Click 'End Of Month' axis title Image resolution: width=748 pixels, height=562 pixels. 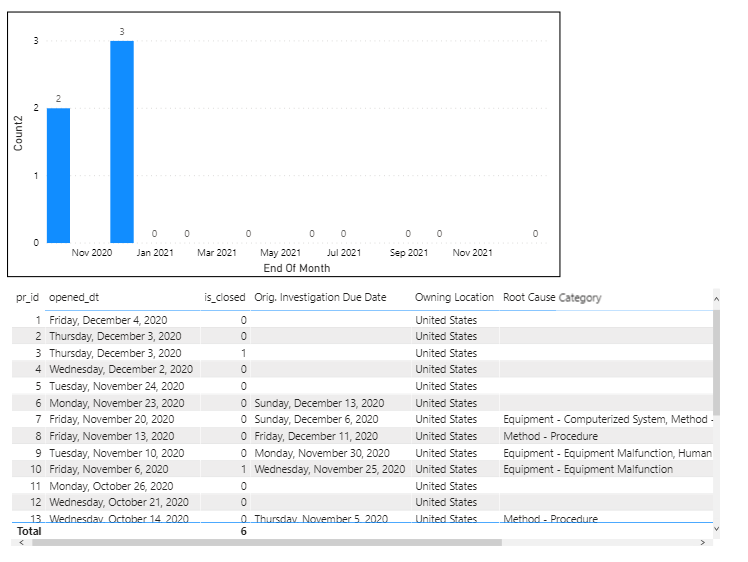tap(297, 268)
